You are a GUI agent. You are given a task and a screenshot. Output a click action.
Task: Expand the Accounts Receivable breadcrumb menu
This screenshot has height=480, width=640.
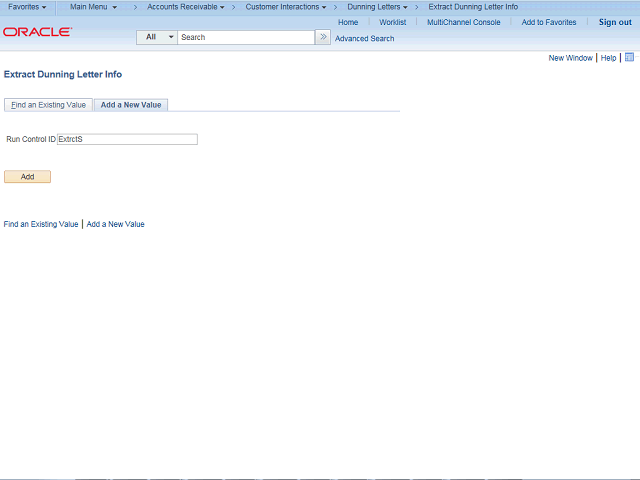[x=186, y=7]
